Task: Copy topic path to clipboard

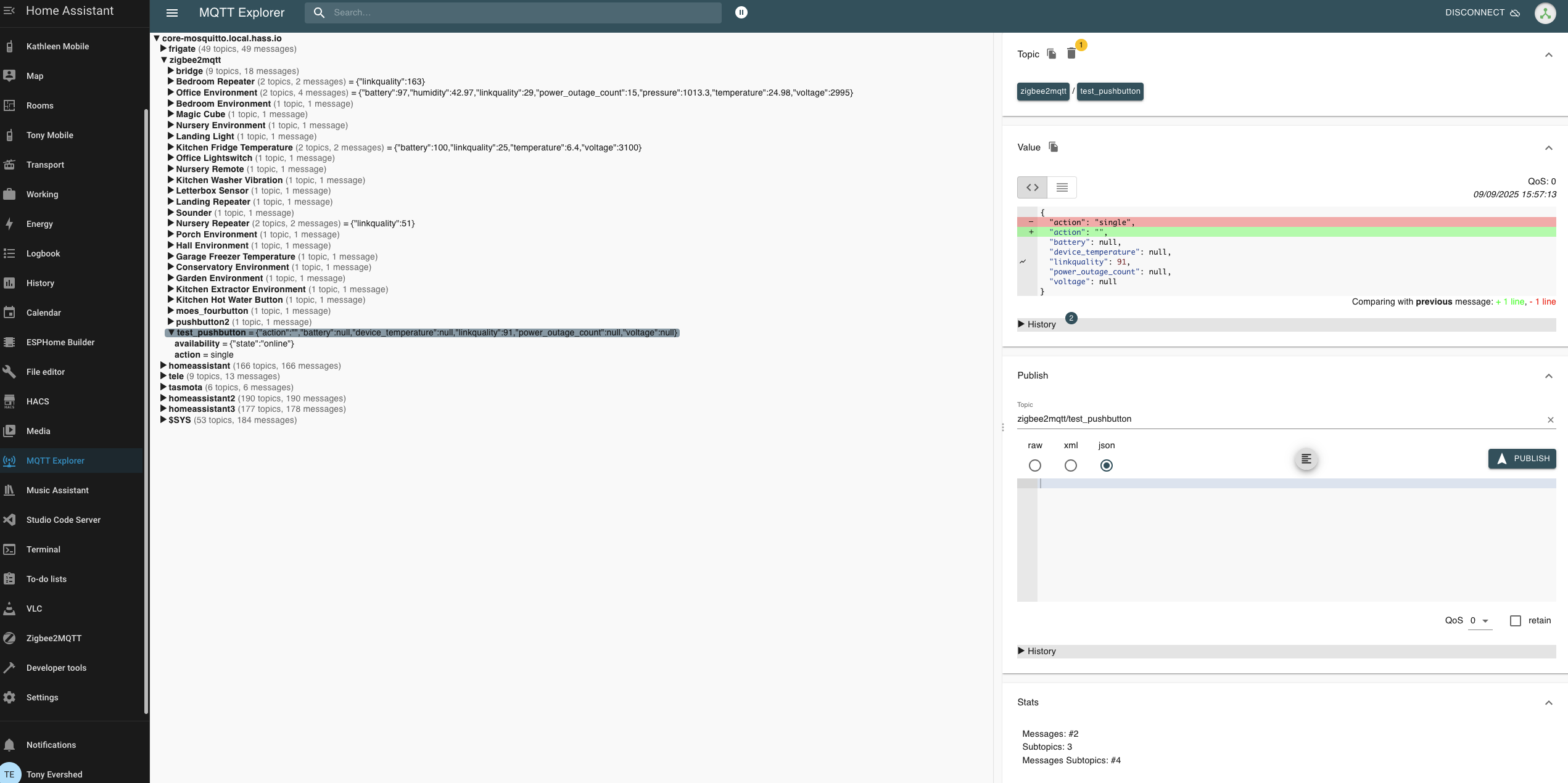Action: (1052, 54)
